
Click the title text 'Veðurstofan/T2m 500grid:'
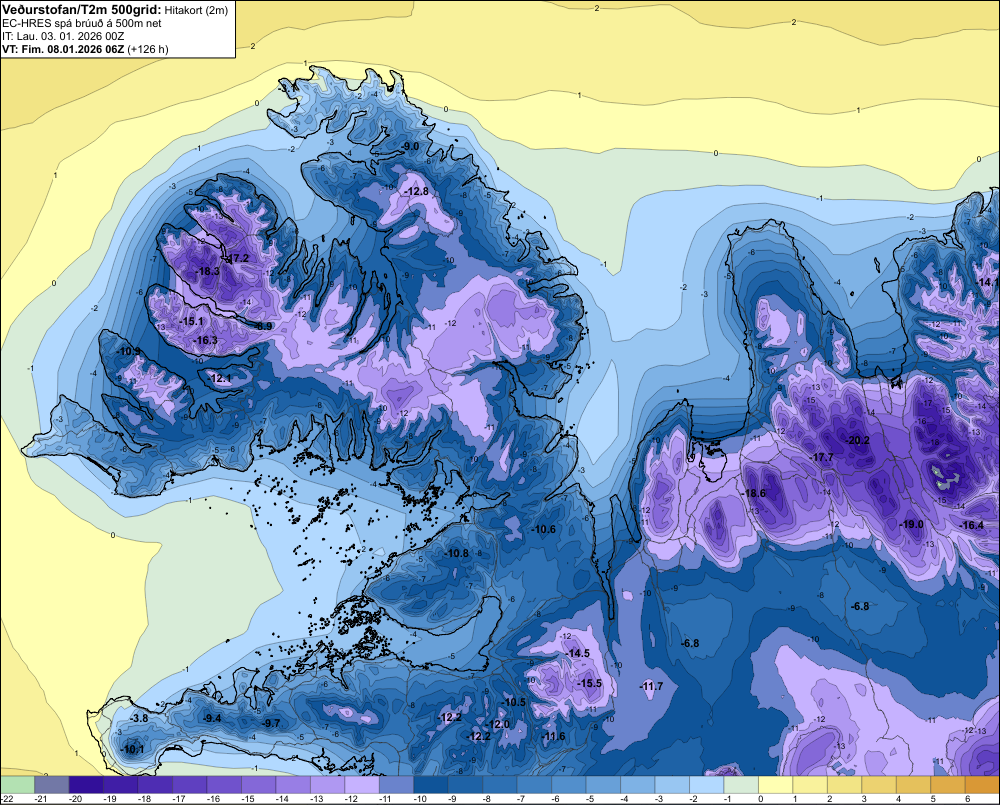coord(82,9)
